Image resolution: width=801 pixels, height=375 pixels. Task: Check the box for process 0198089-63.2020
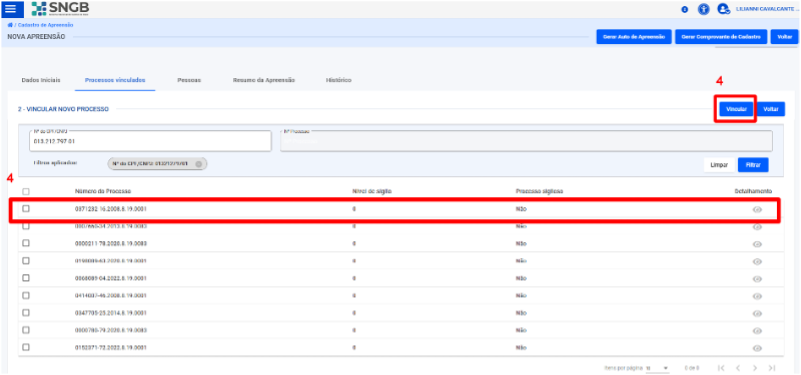pos(26,261)
